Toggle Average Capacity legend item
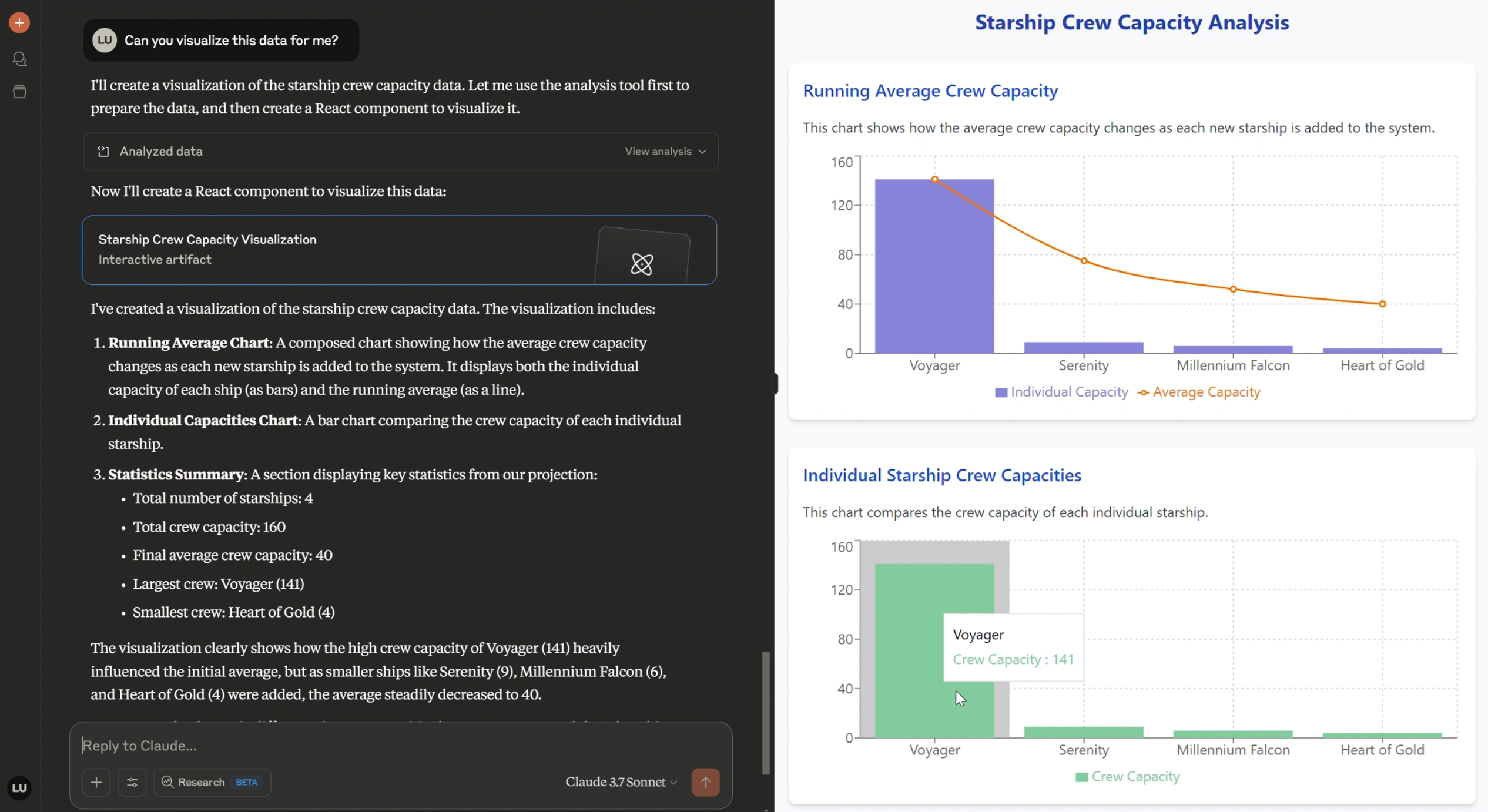This screenshot has width=1488, height=812. click(1199, 392)
